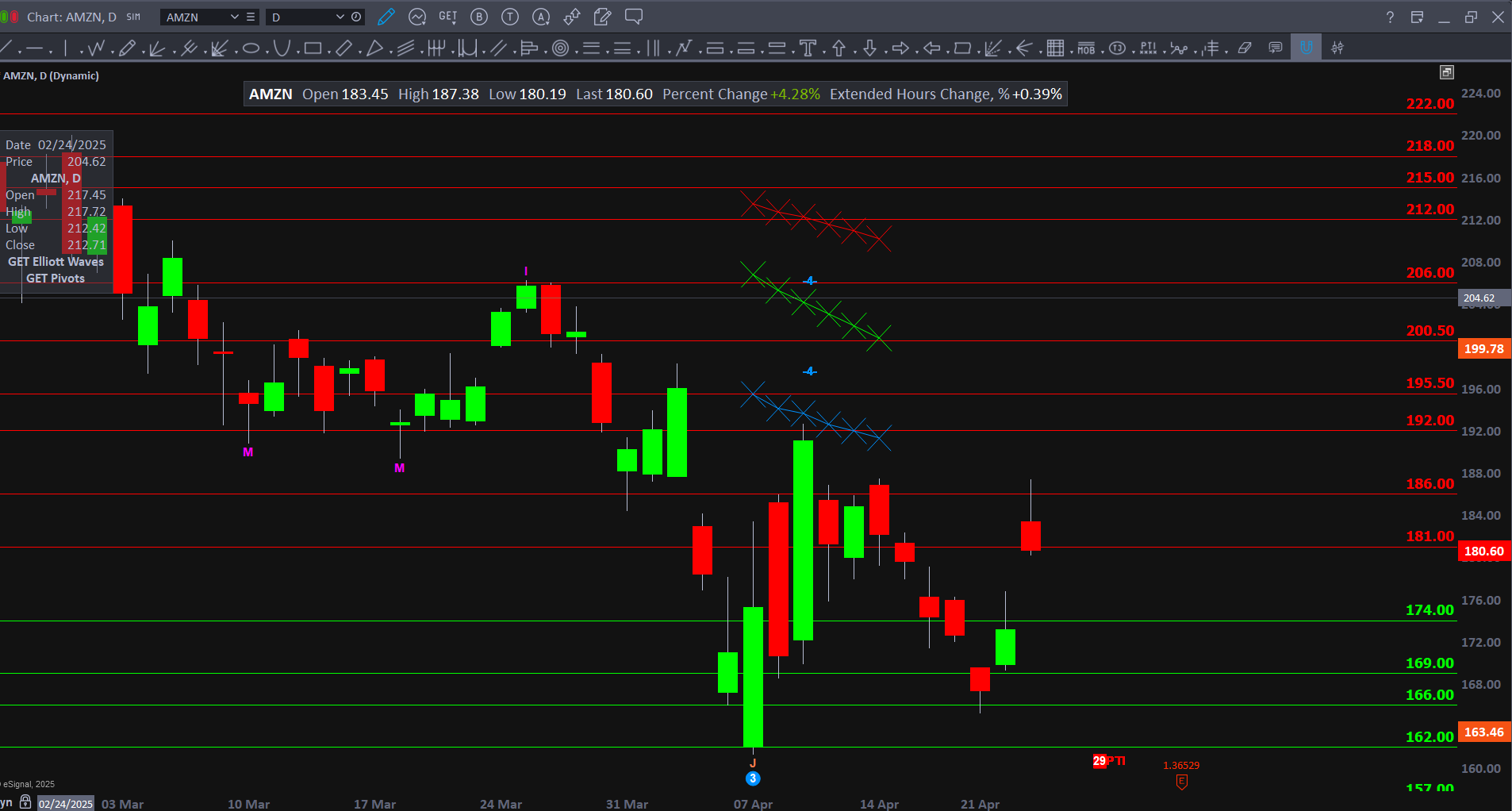Open the symbol list menu icon

251,17
